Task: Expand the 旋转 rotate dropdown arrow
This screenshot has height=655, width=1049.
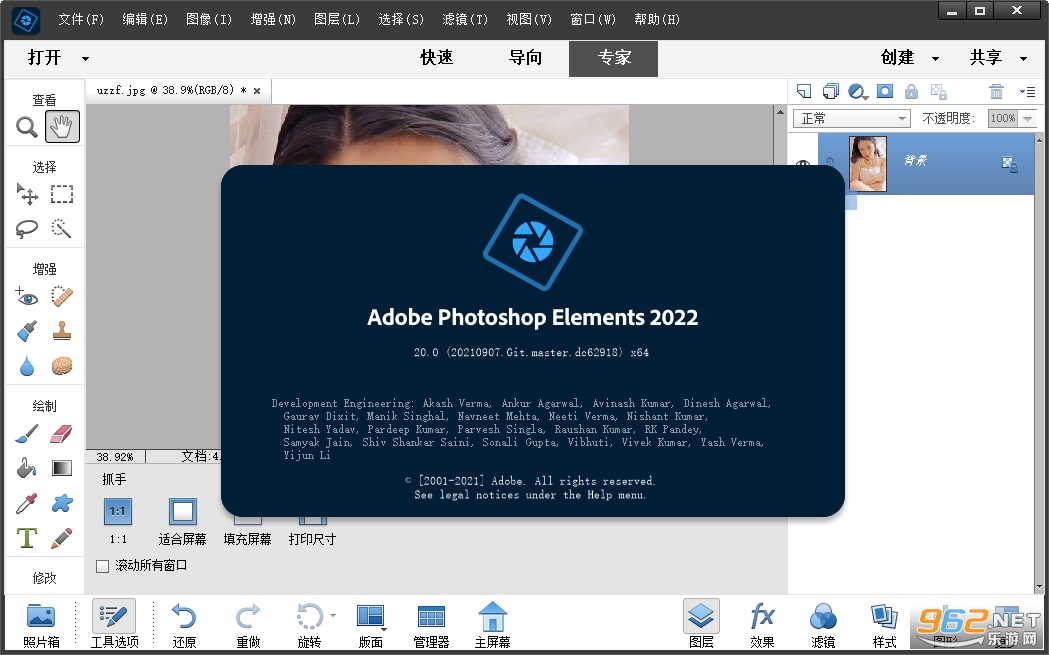Action: (332, 615)
